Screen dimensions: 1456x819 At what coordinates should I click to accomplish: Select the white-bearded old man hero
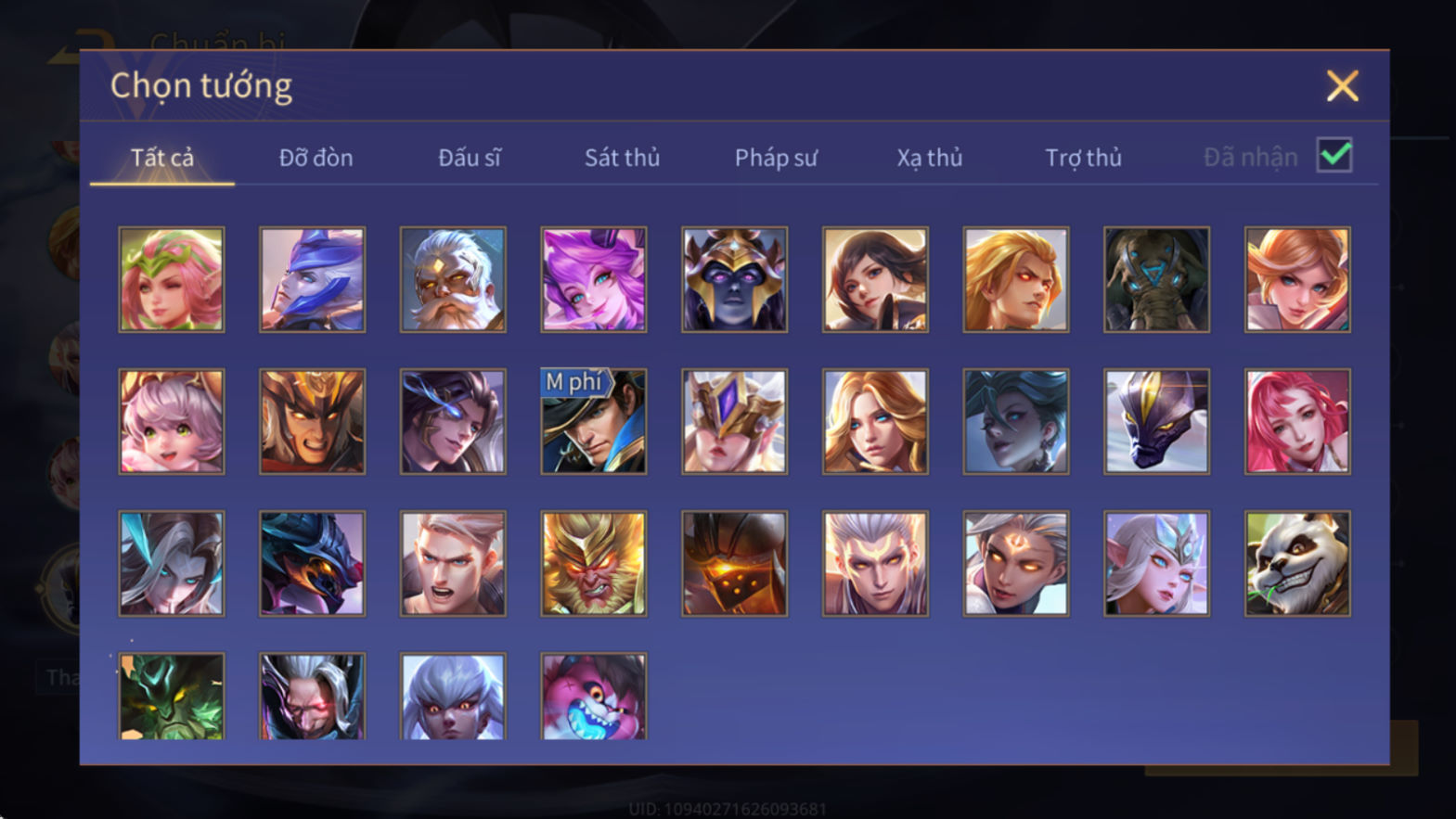point(453,279)
